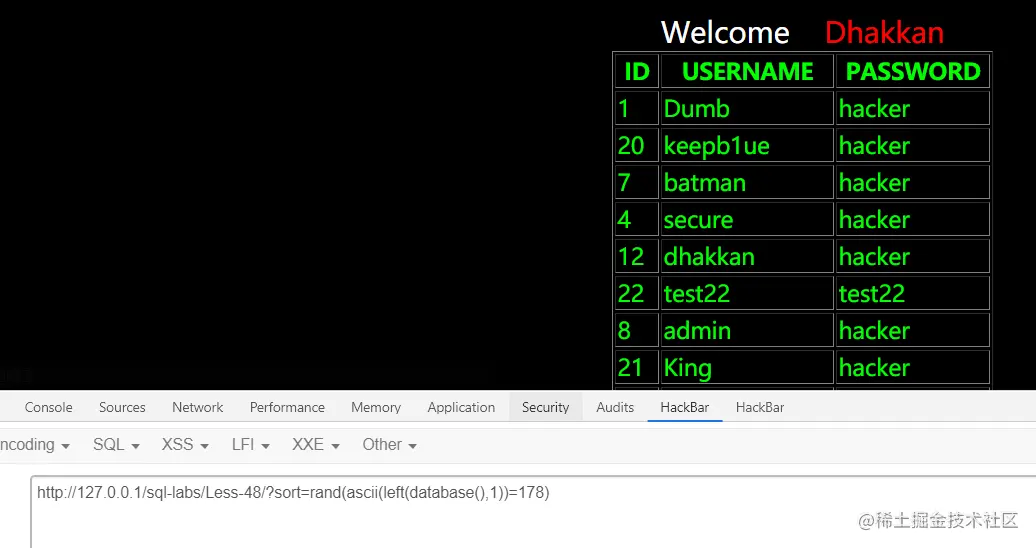
Task: Click the ID cell '12'
Action: coord(637,256)
